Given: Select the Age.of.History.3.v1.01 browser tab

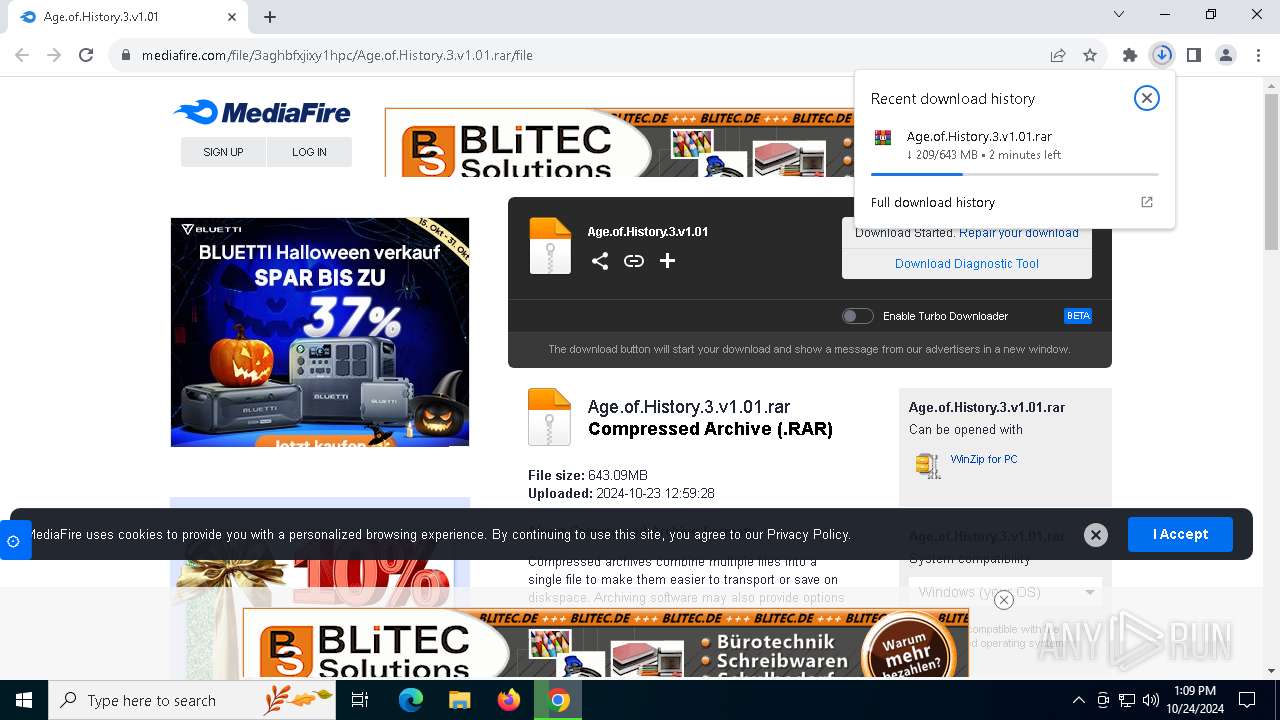Looking at the screenshot, I should (127, 17).
